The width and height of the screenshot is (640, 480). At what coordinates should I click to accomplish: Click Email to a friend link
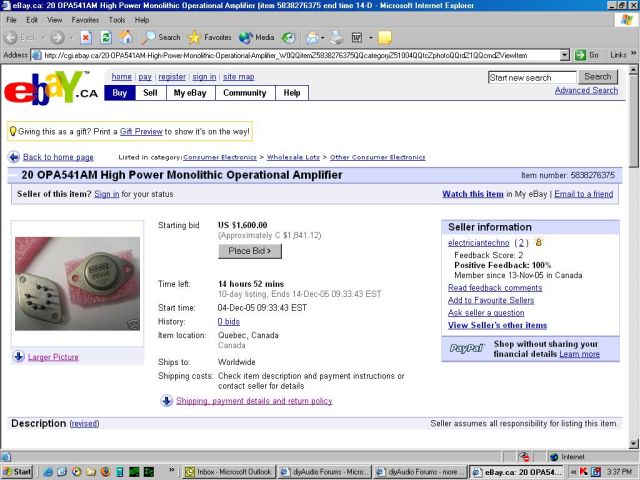584,194
